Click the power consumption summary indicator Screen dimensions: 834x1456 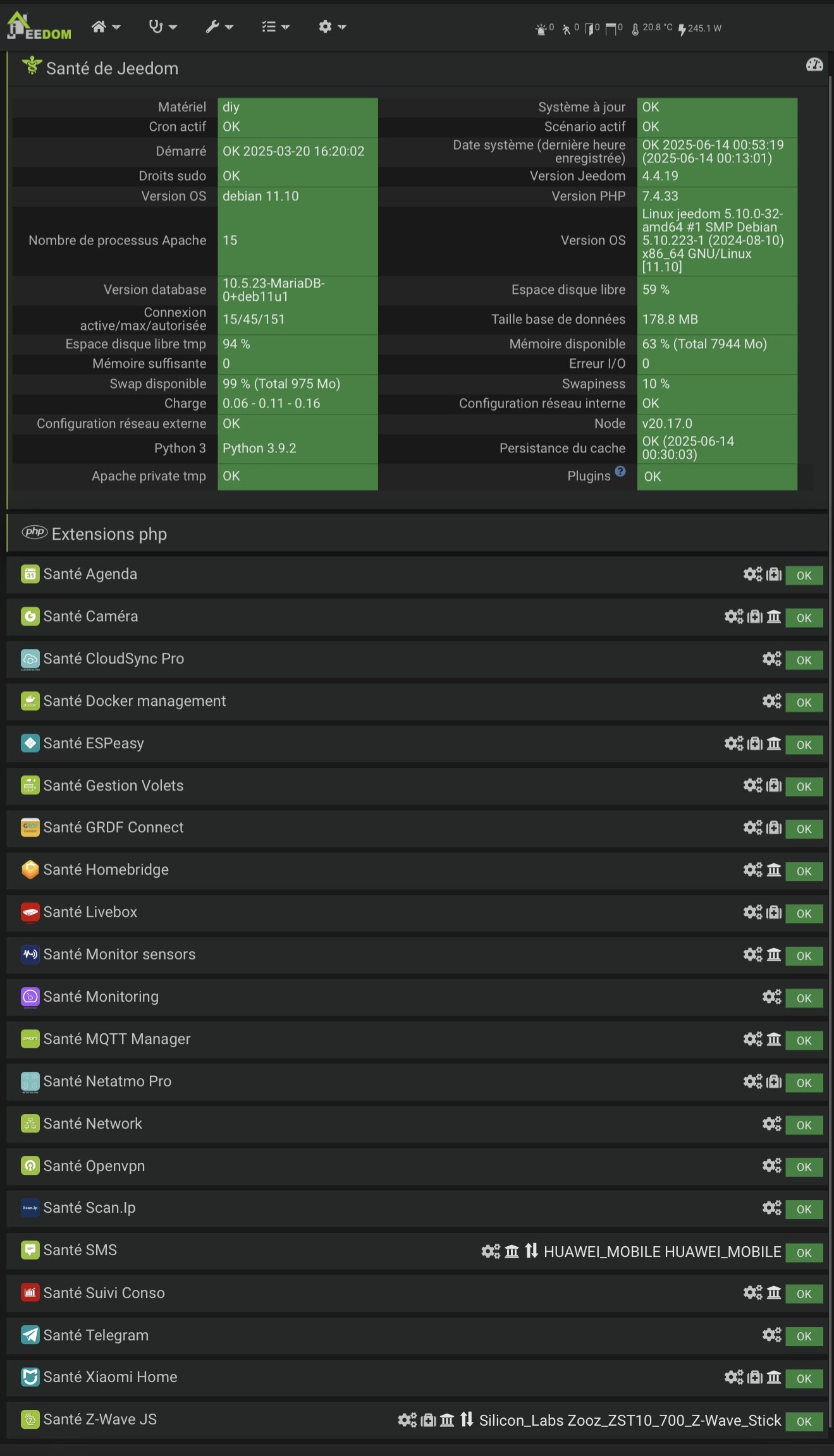[x=700, y=28]
